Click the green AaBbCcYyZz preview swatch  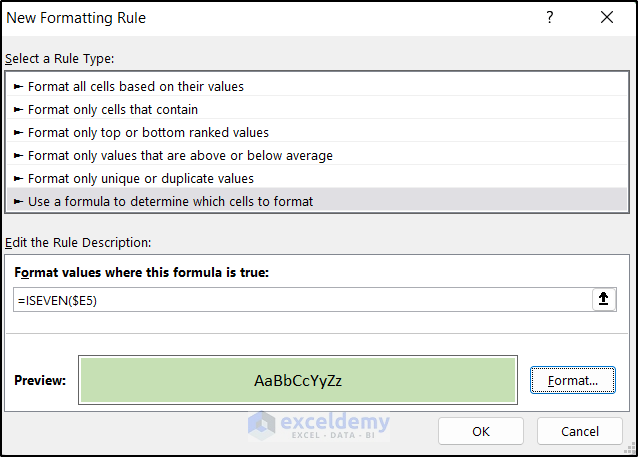pos(298,380)
